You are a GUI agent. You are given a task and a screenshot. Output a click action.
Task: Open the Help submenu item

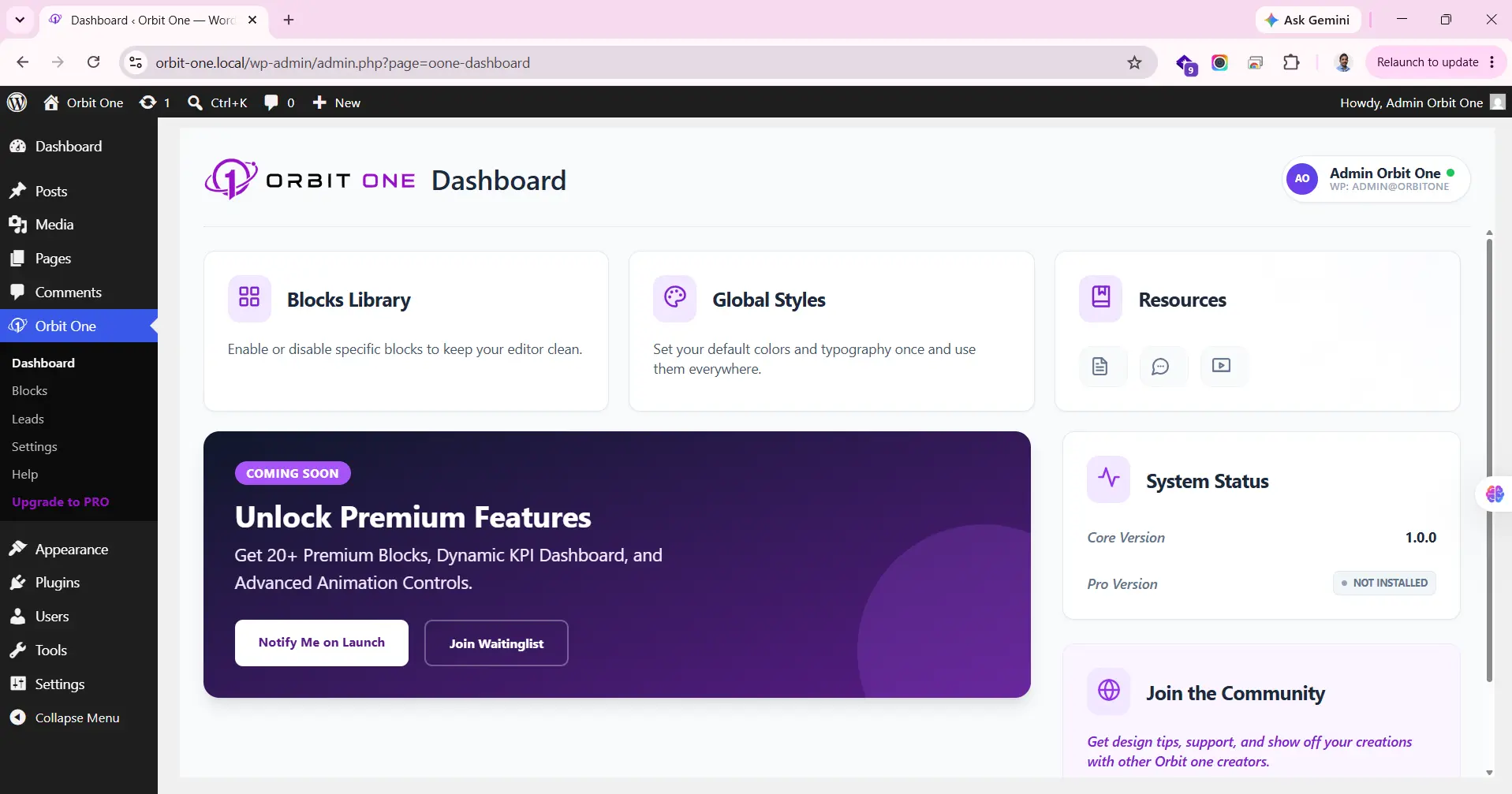point(24,474)
